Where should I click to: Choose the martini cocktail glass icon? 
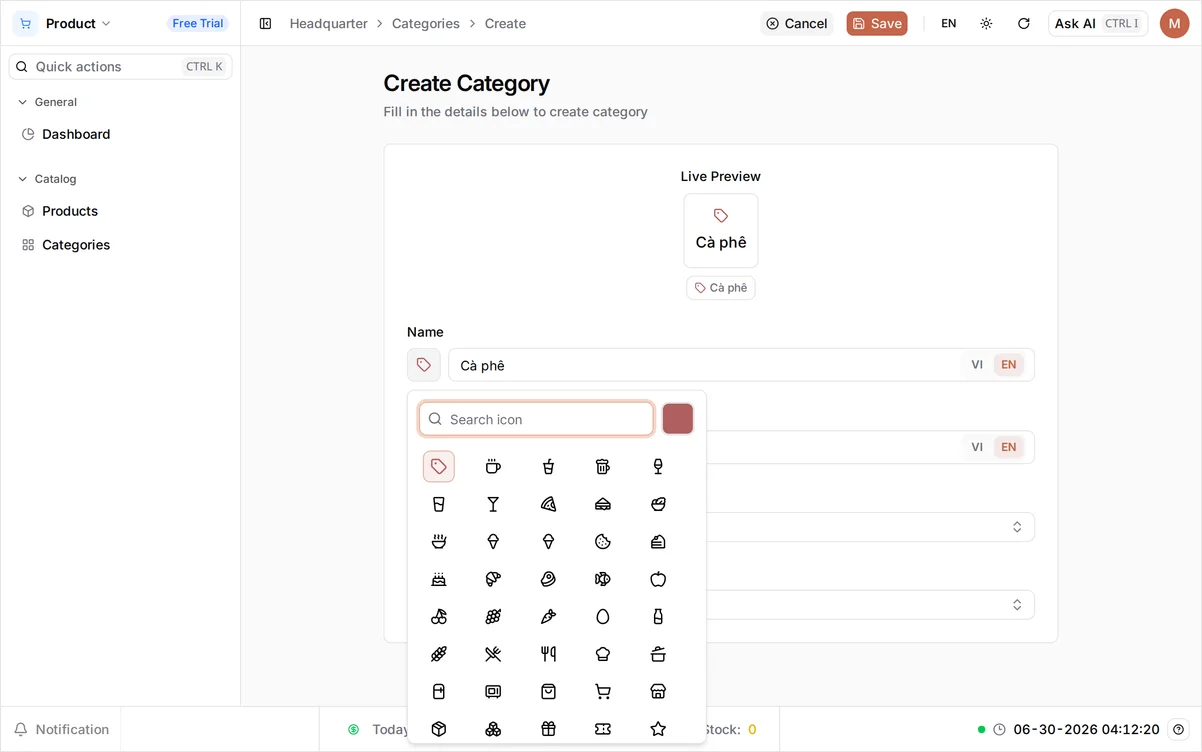pyautogui.click(x=493, y=504)
